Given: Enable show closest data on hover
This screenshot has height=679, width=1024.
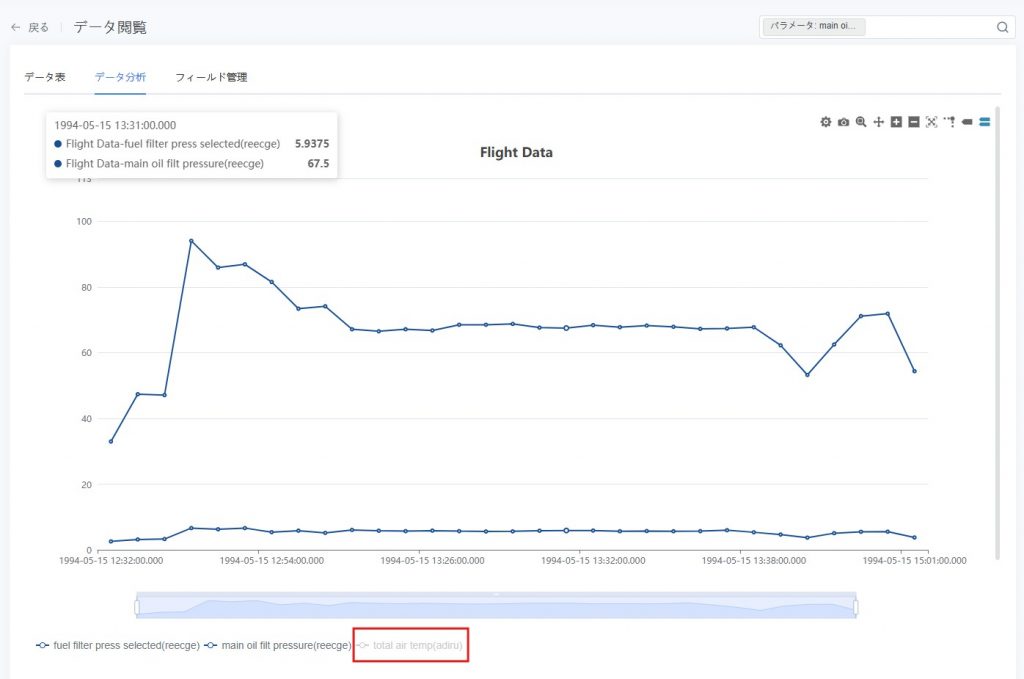Looking at the screenshot, I should tap(967, 122).
